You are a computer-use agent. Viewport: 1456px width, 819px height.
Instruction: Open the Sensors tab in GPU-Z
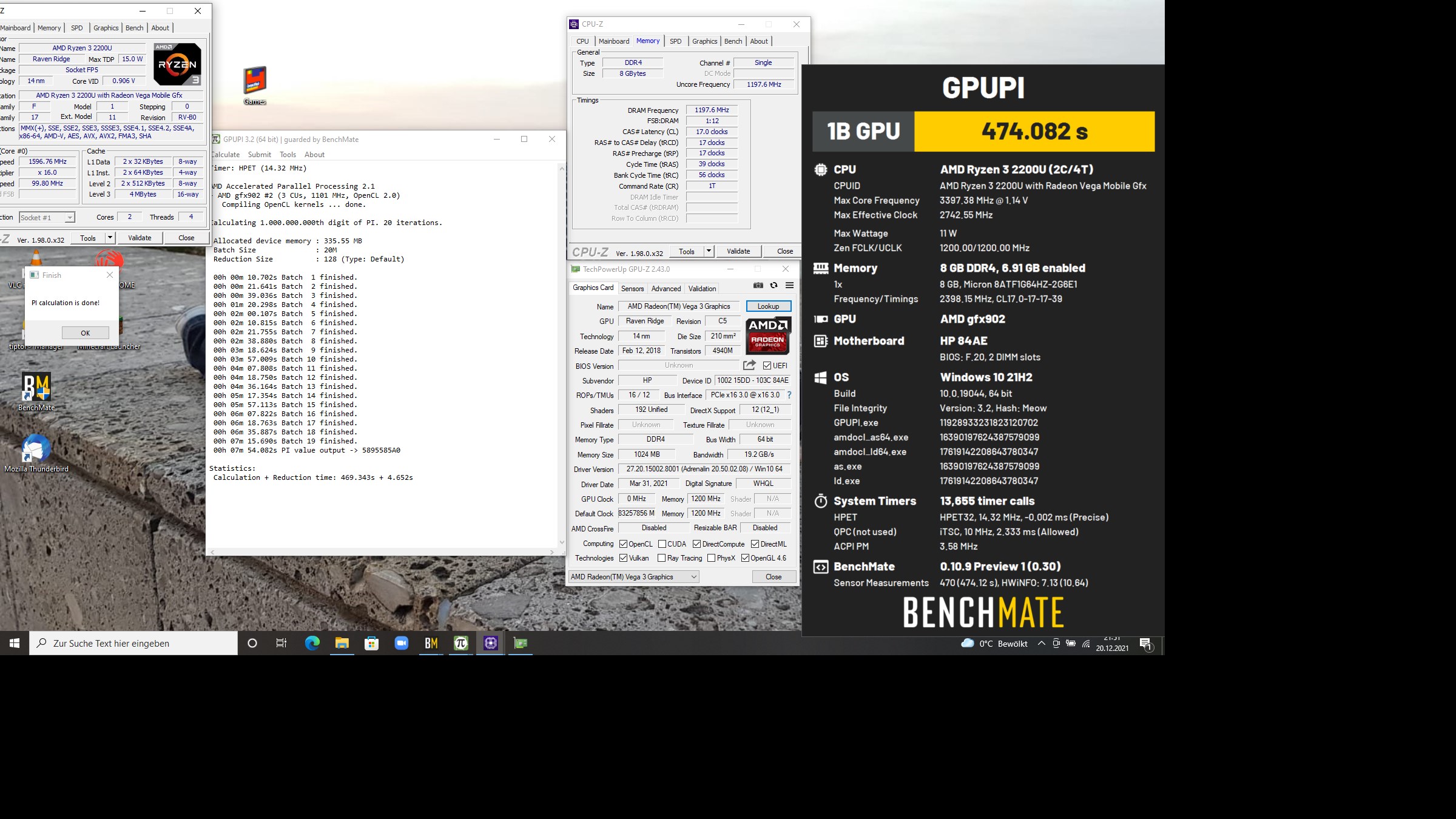click(632, 288)
